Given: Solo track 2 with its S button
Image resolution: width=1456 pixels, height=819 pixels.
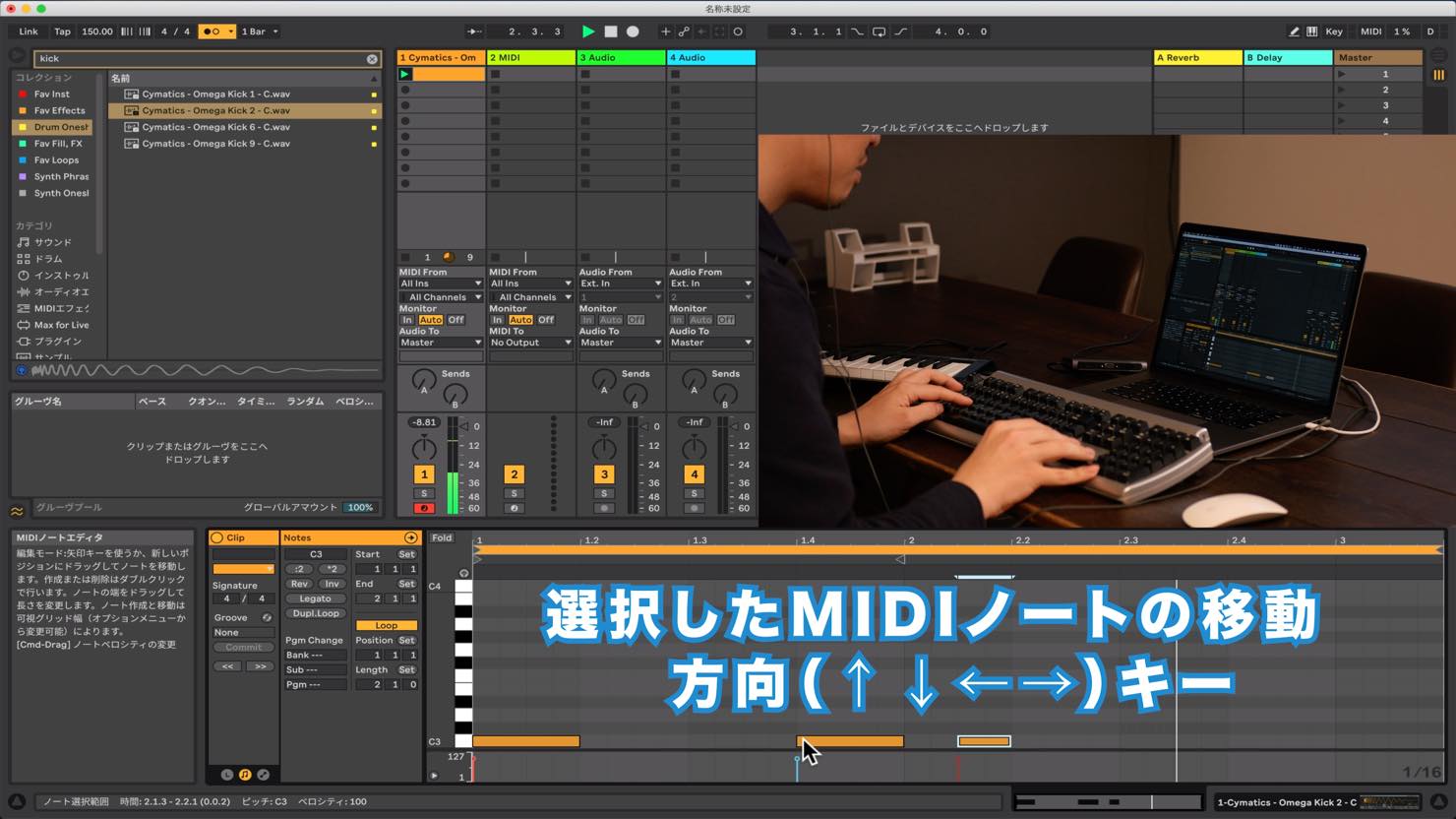Looking at the screenshot, I should 514,493.
